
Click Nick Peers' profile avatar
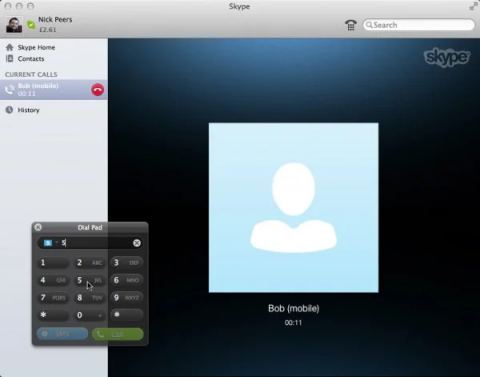[x=14, y=24]
